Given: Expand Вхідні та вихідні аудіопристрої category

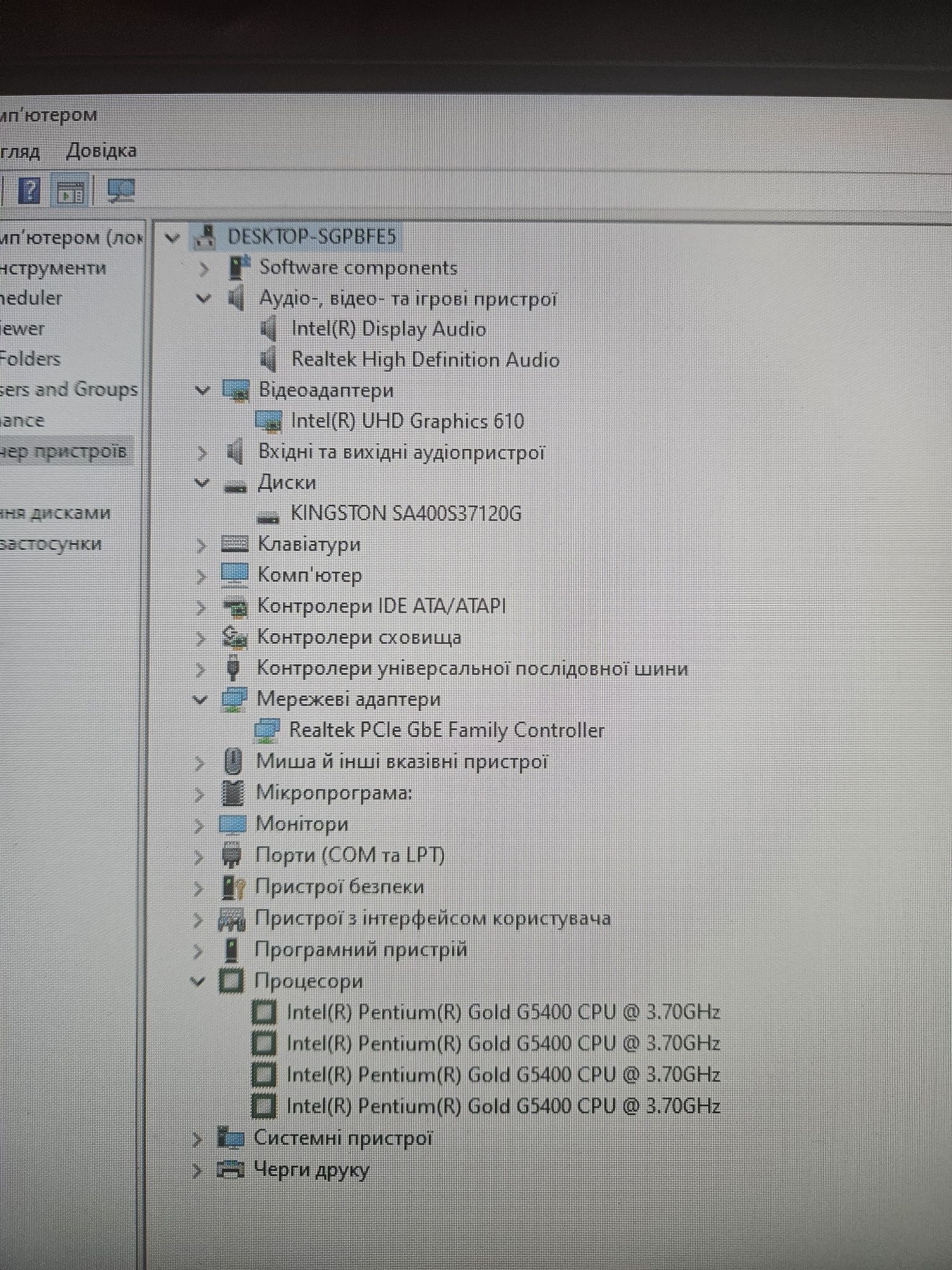Looking at the screenshot, I should coord(202,453).
